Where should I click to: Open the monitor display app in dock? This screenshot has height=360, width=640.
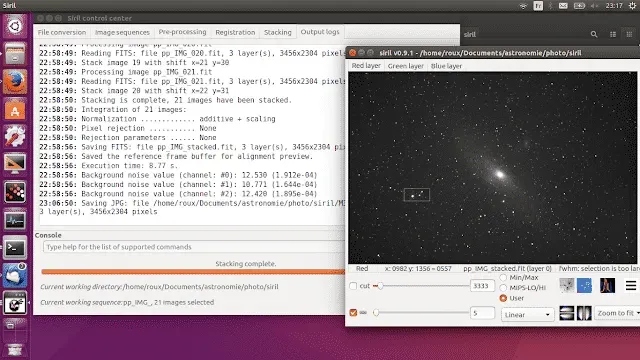(x=15, y=164)
